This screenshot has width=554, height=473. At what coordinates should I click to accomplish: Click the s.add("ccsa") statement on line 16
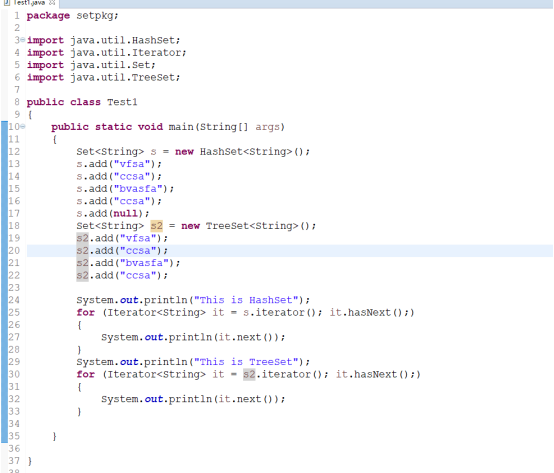[x=119, y=201]
